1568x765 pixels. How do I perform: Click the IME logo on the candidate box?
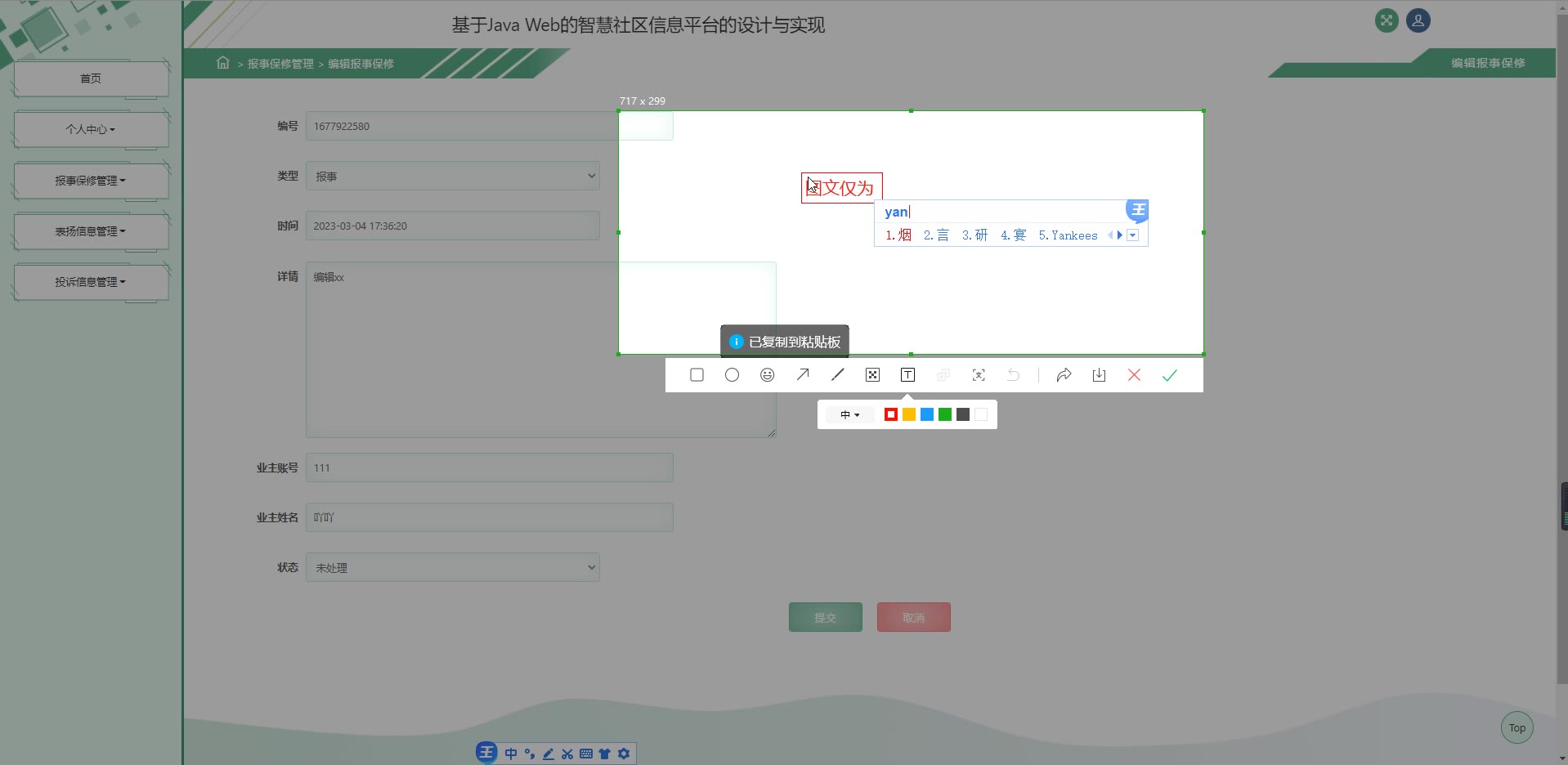[x=1137, y=210]
